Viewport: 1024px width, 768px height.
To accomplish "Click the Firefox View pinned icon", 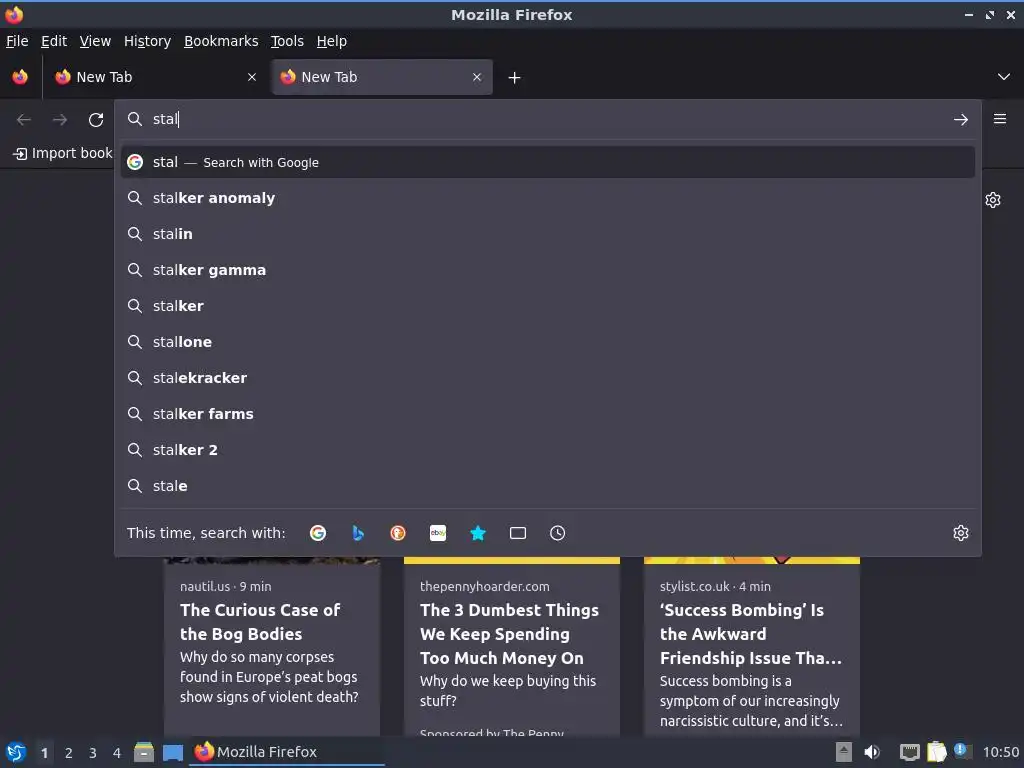I will (20, 77).
